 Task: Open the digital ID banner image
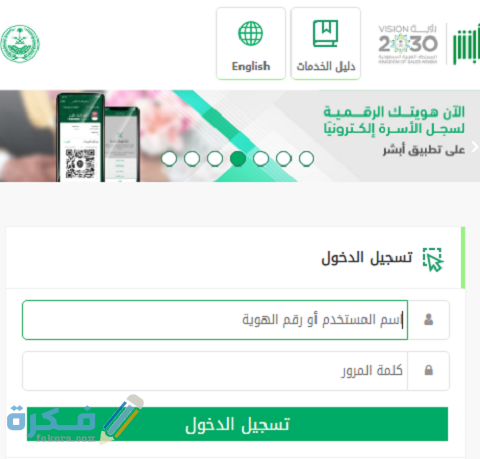click(x=240, y=136)
